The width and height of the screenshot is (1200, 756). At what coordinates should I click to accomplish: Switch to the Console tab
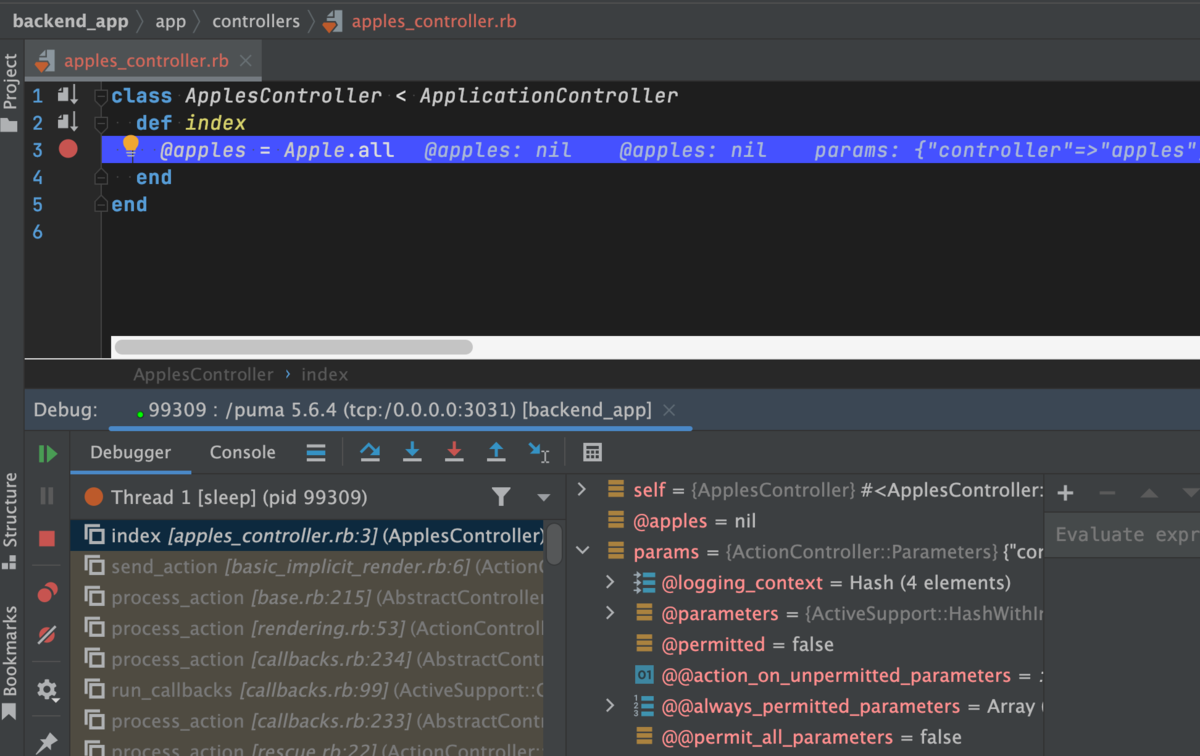pos(243,452)
